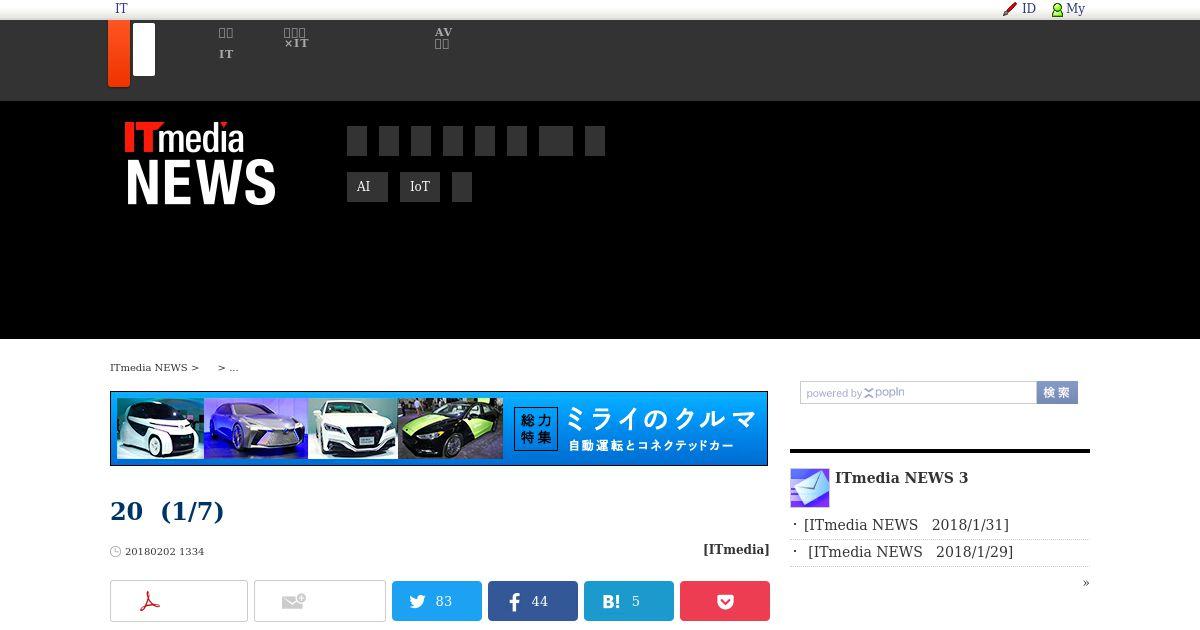Open newsletter issue dated 2018/1/31
This screenshot has width=1200, height=630.
point(906,525)
